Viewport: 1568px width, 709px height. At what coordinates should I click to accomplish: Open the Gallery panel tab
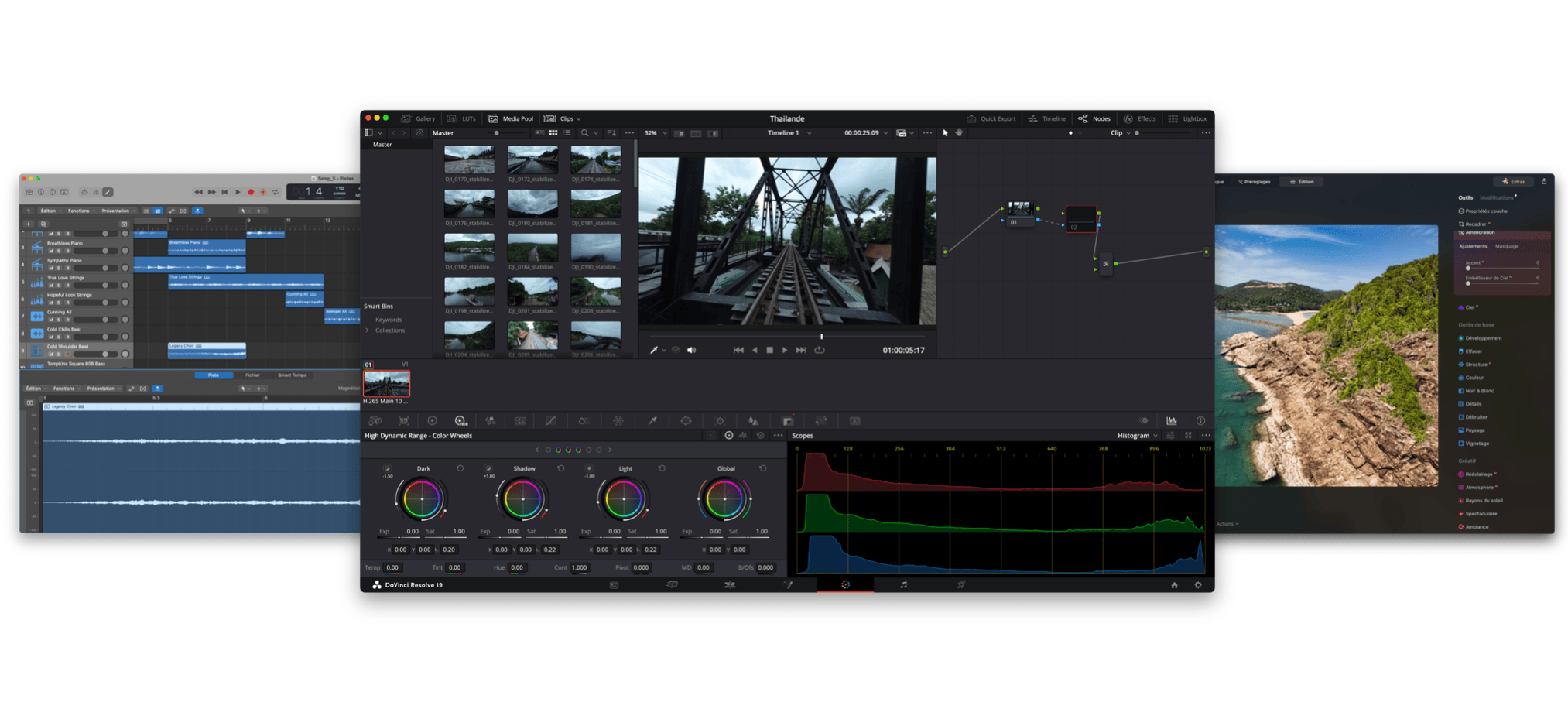419,119
